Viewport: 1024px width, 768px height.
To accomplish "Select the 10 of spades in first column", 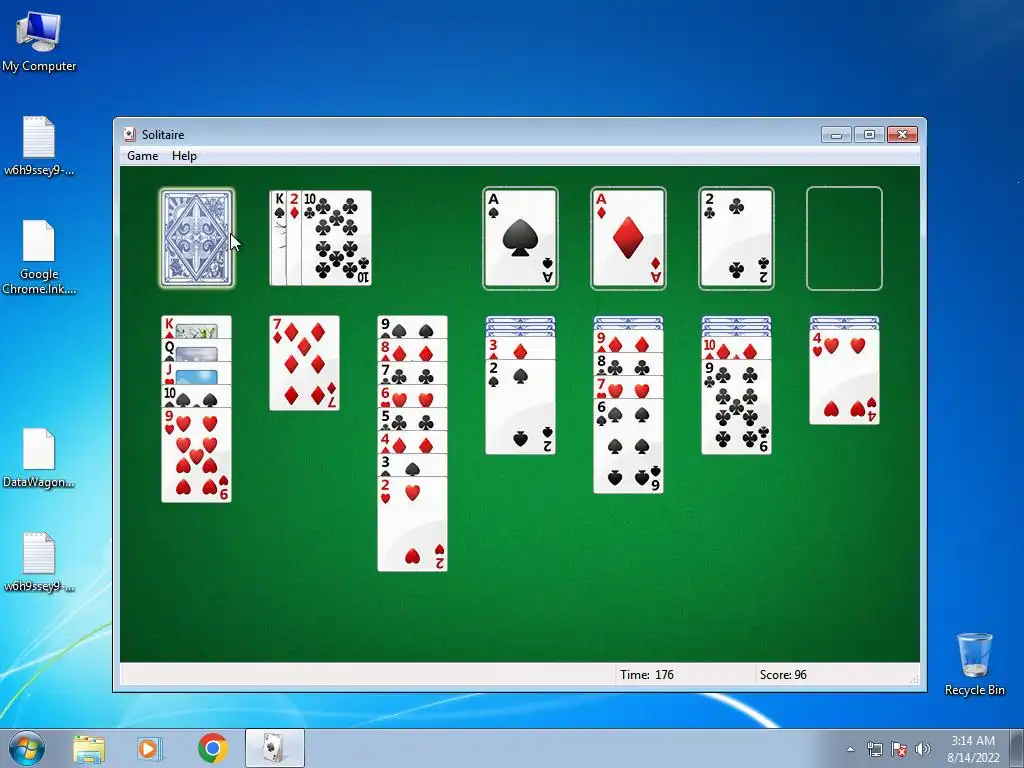I will (x=197, y=396).
